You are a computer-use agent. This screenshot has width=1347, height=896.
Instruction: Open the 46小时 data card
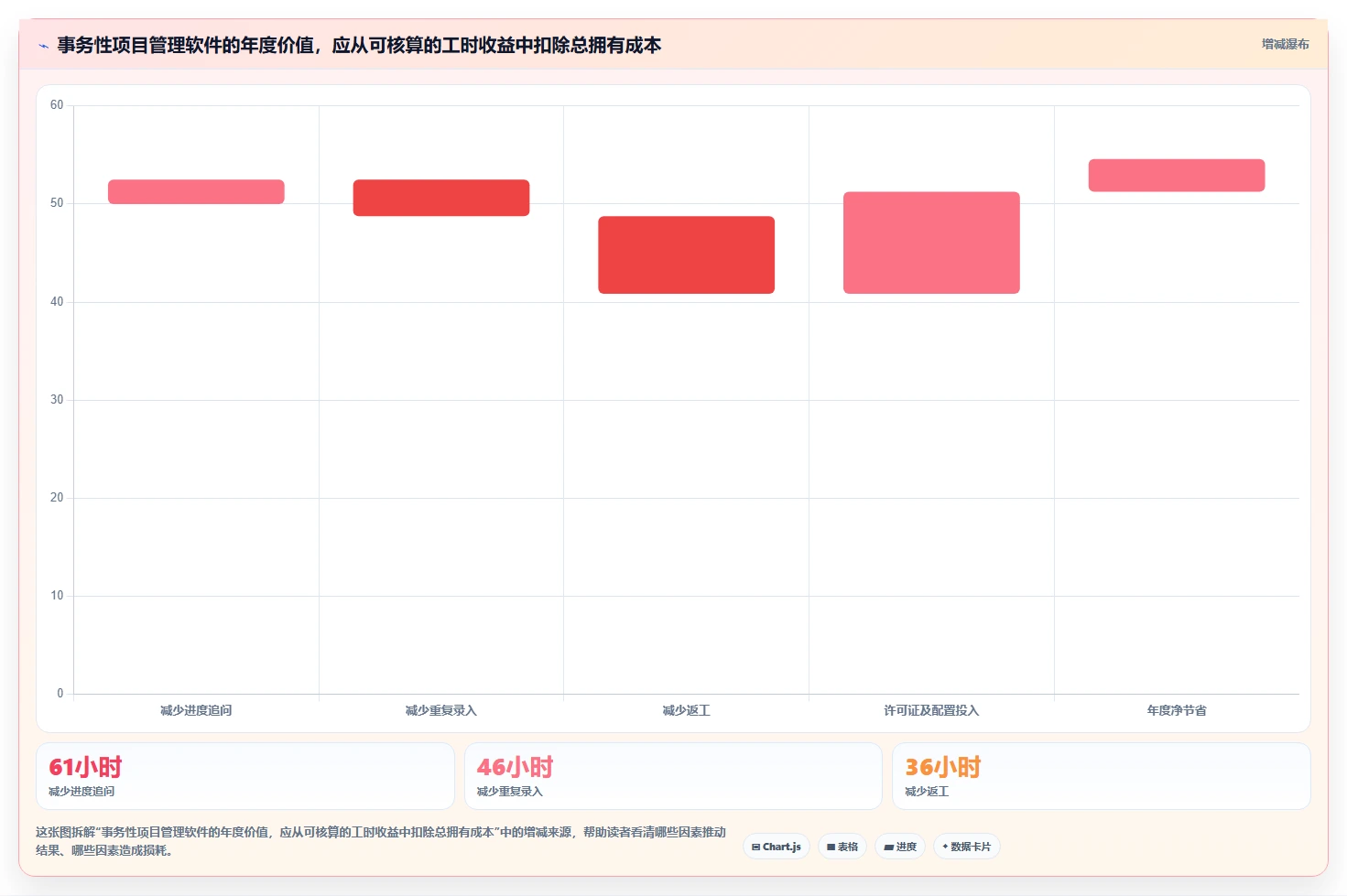[673, 776]
